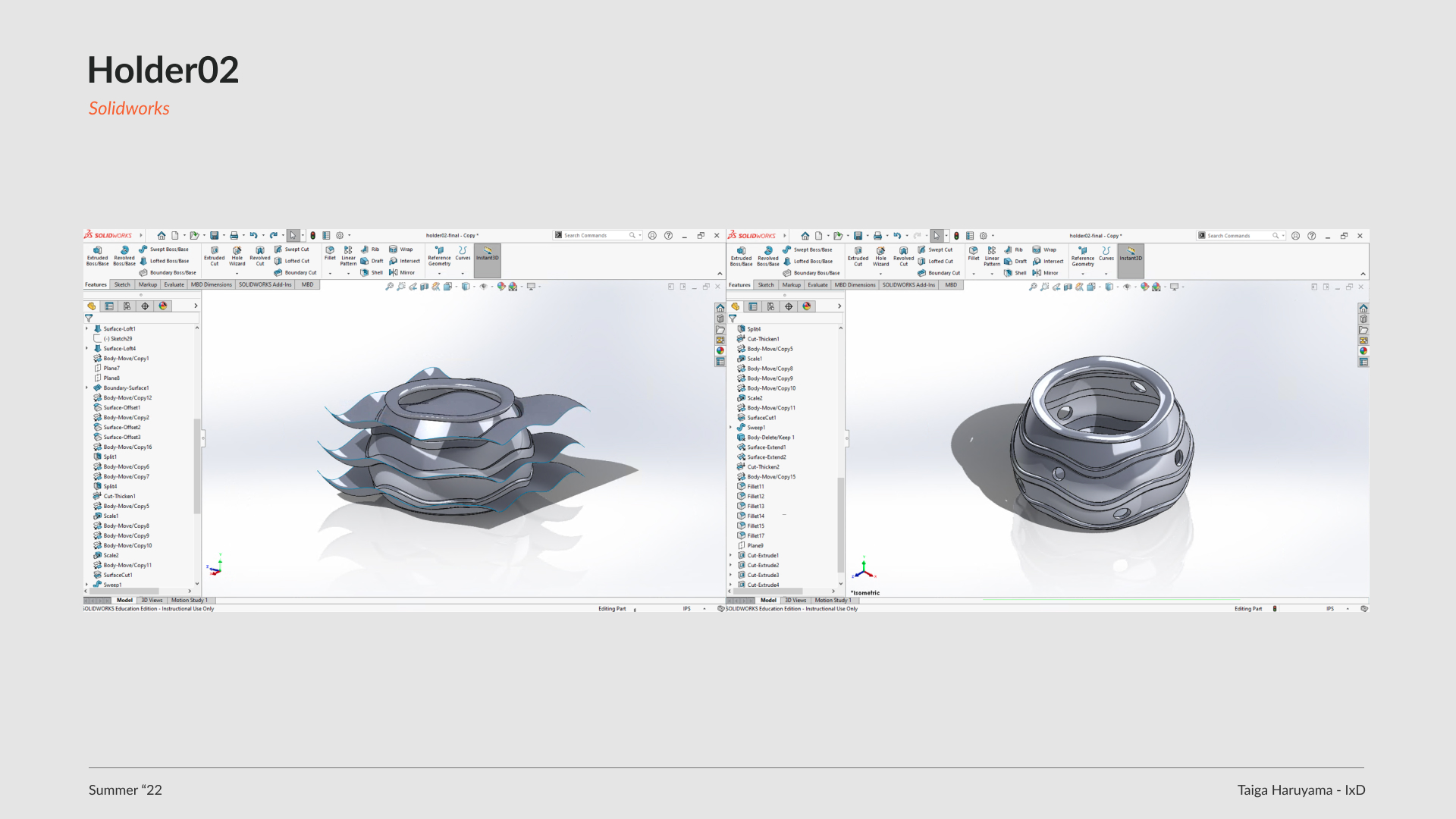
Task: Select Revolved Cut tool in right window
Action: coord(903,256)
